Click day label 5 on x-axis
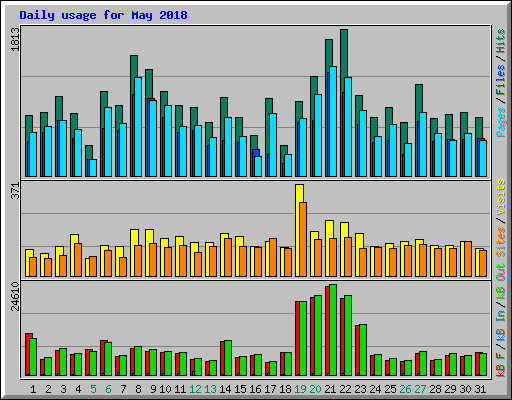 [93, 389]
